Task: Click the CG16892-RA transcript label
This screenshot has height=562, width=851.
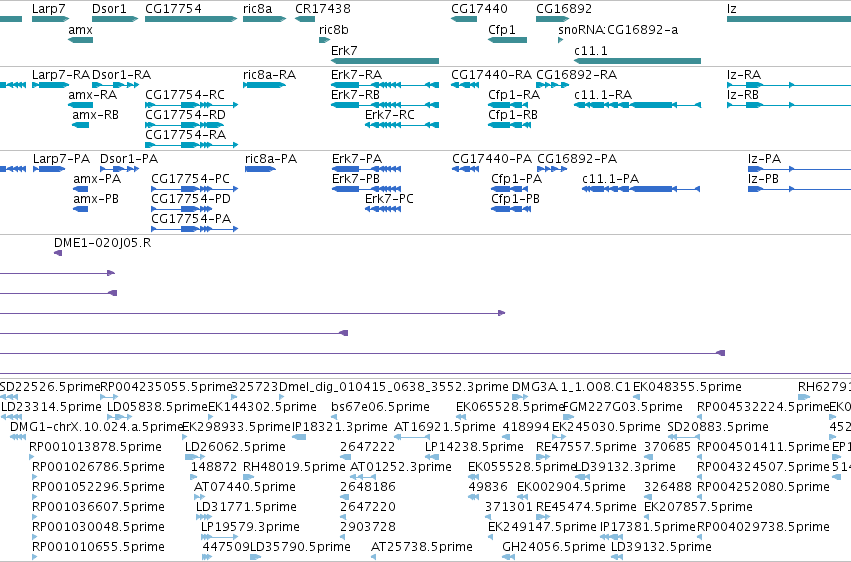Action: 576,74
